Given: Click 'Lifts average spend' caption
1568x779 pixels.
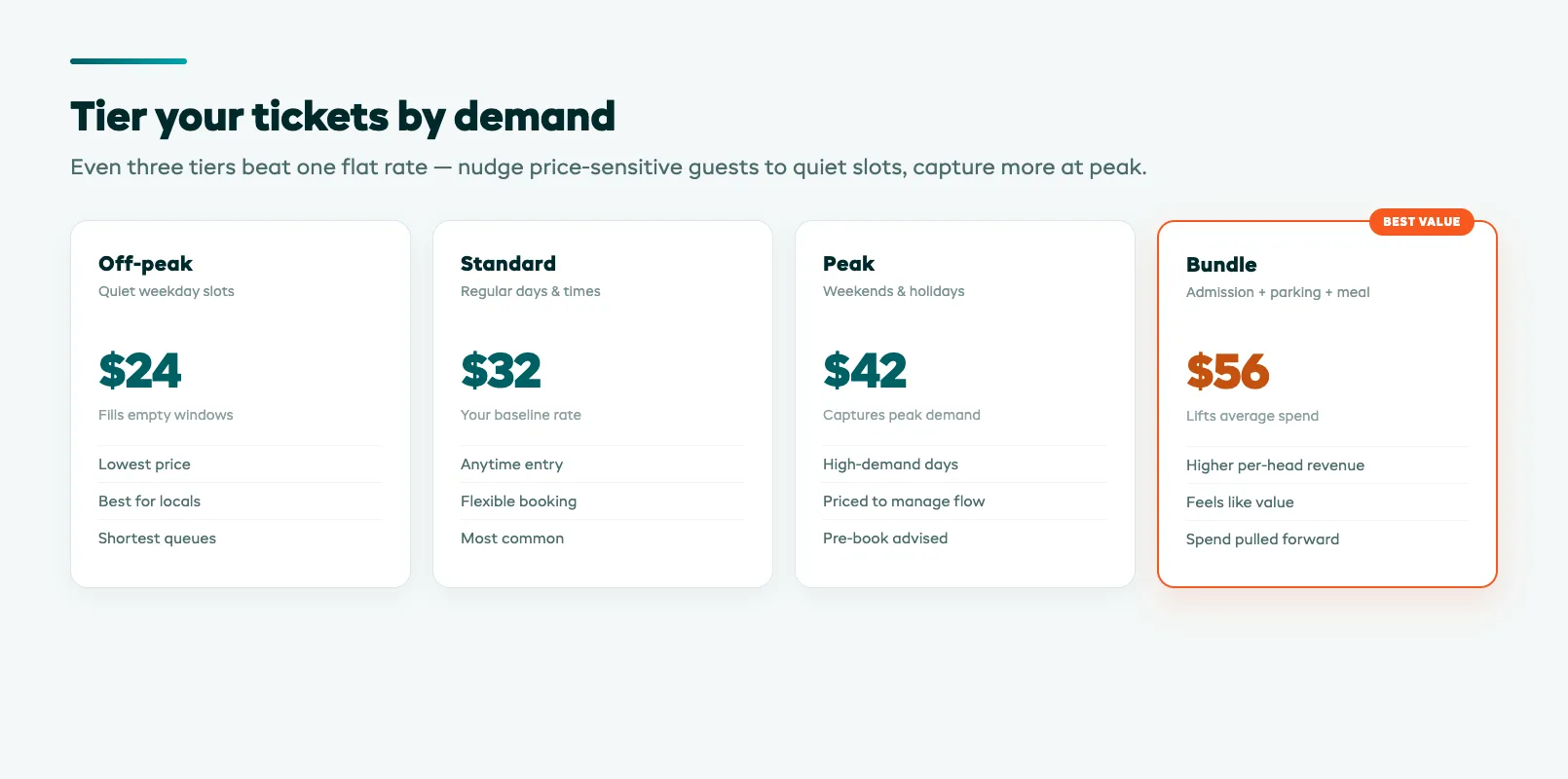Looking at the screenshot, I should (x=1252, y=416).
